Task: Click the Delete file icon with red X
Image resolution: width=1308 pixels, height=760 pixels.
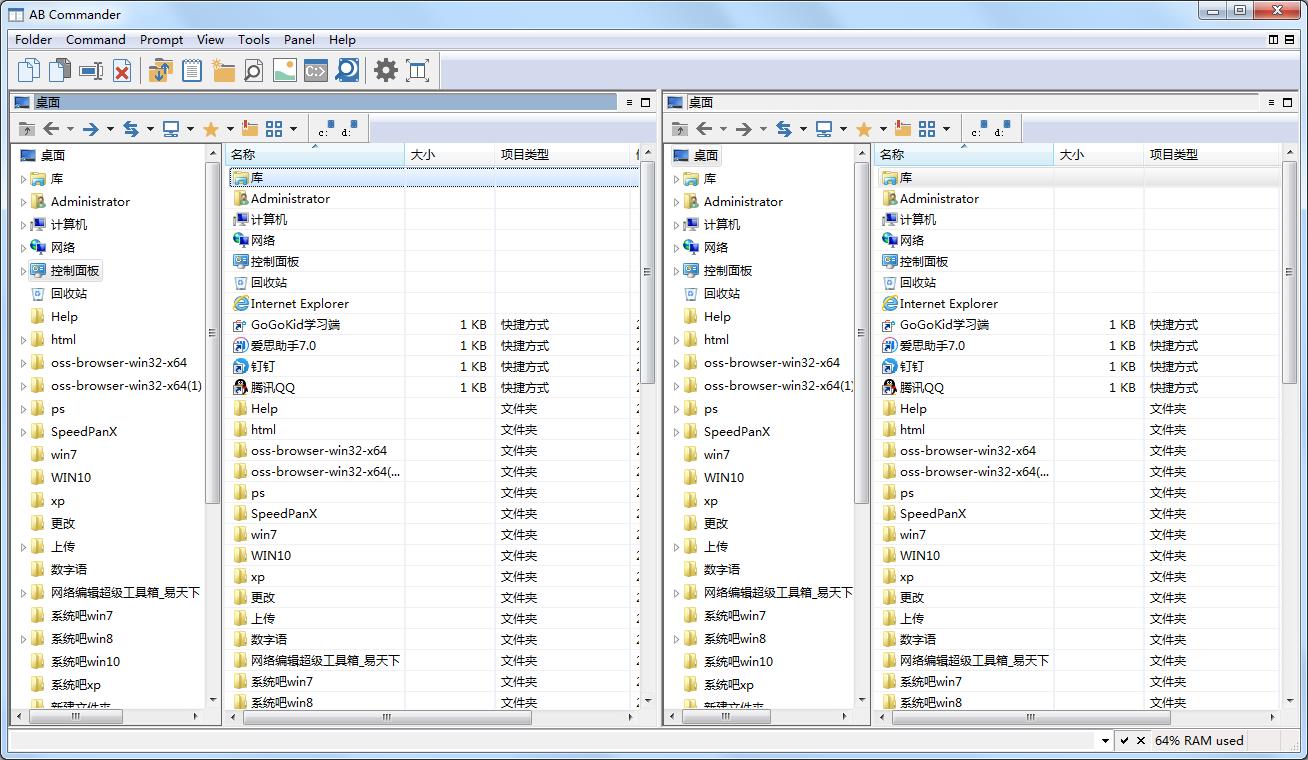Action: [x=122, y=70]
